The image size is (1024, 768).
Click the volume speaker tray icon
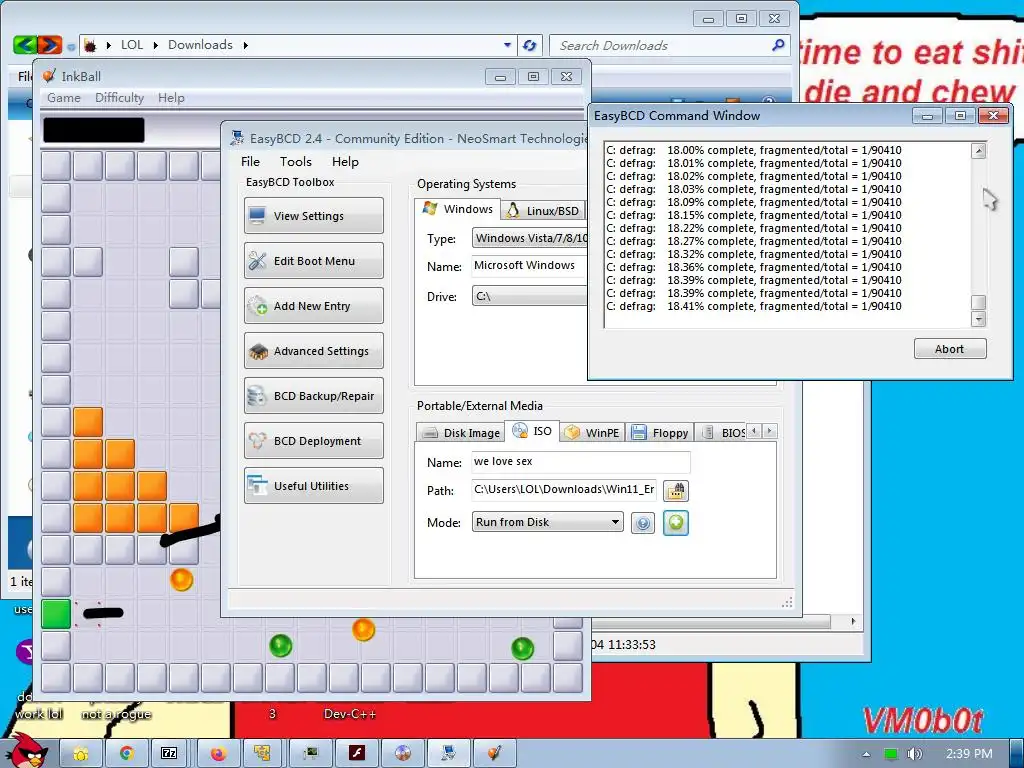coord(915,754)
